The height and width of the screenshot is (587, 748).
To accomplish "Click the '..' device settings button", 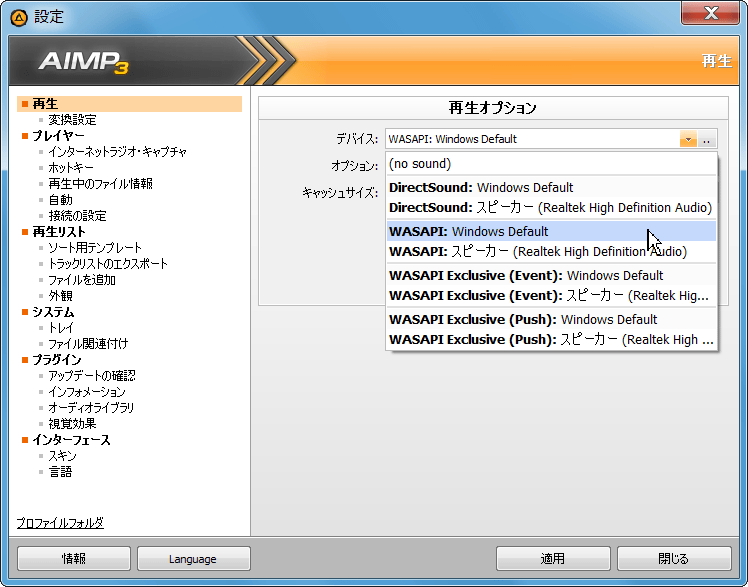I will tap(706, 139).
